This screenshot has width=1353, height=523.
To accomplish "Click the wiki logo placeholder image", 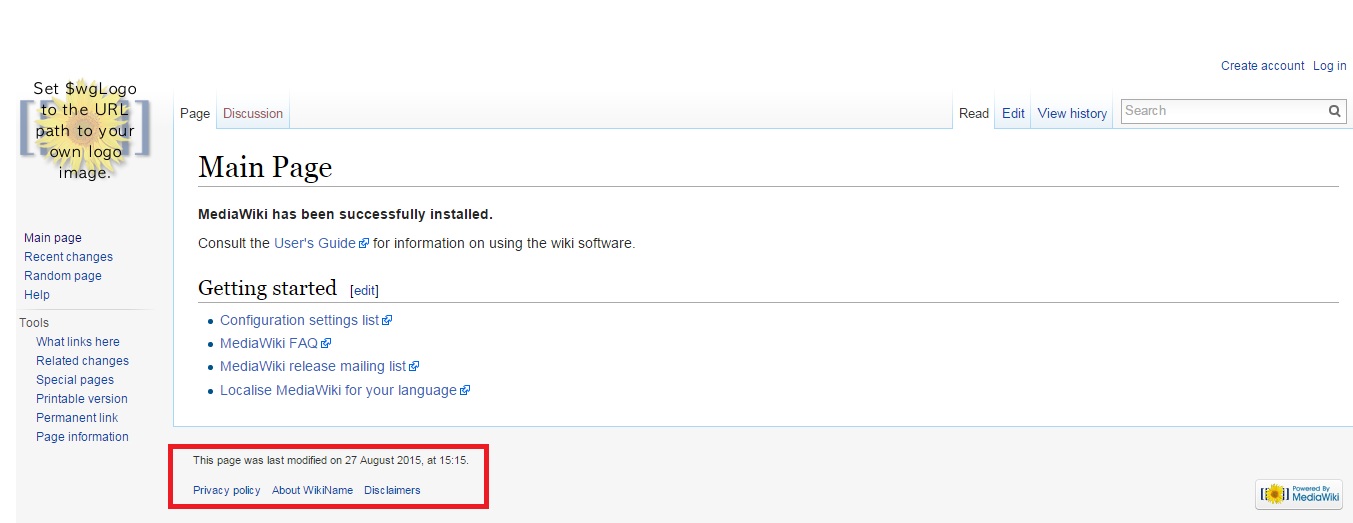I will 85,130.
